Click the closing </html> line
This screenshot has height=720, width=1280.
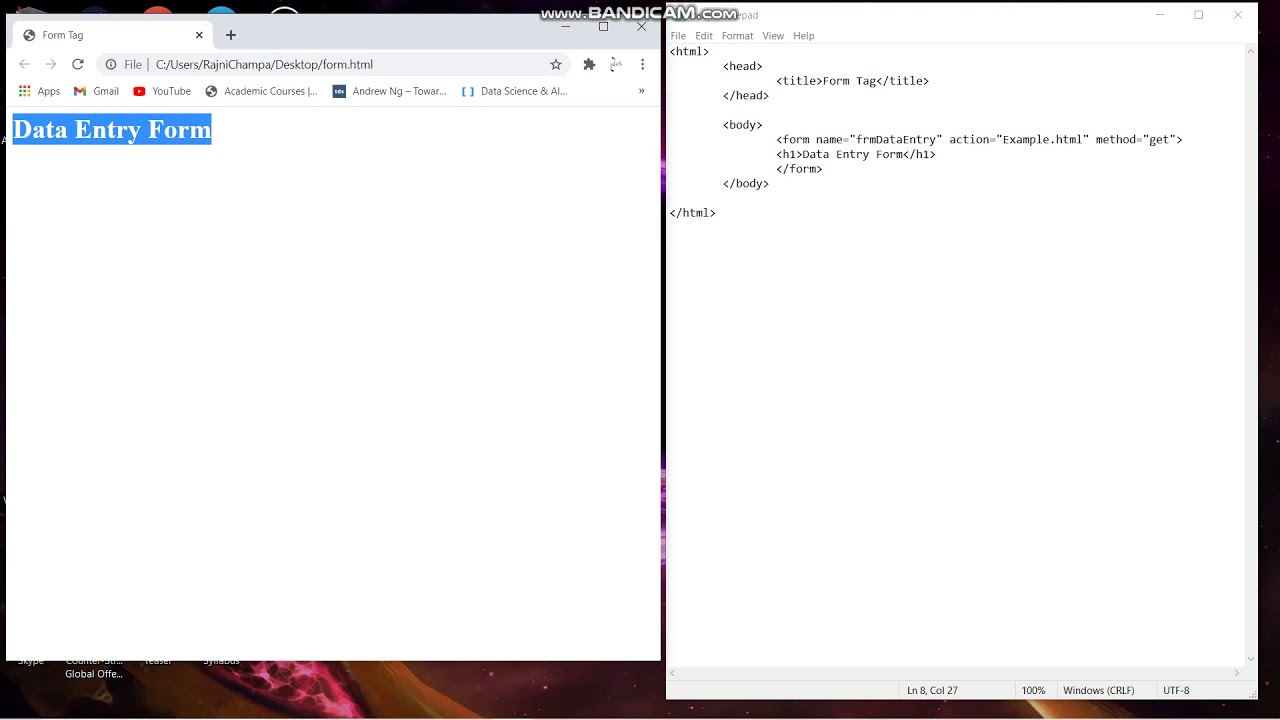coord(693,213)
